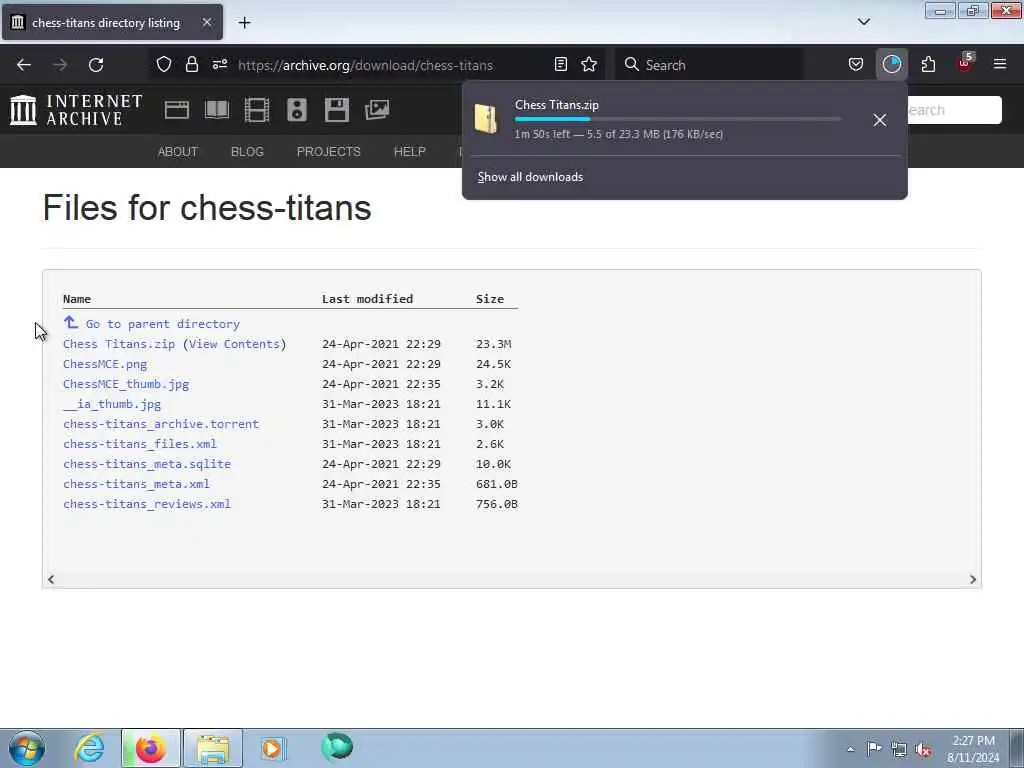
Task: Toggle Reader View icon
Action: coord(560,65)
